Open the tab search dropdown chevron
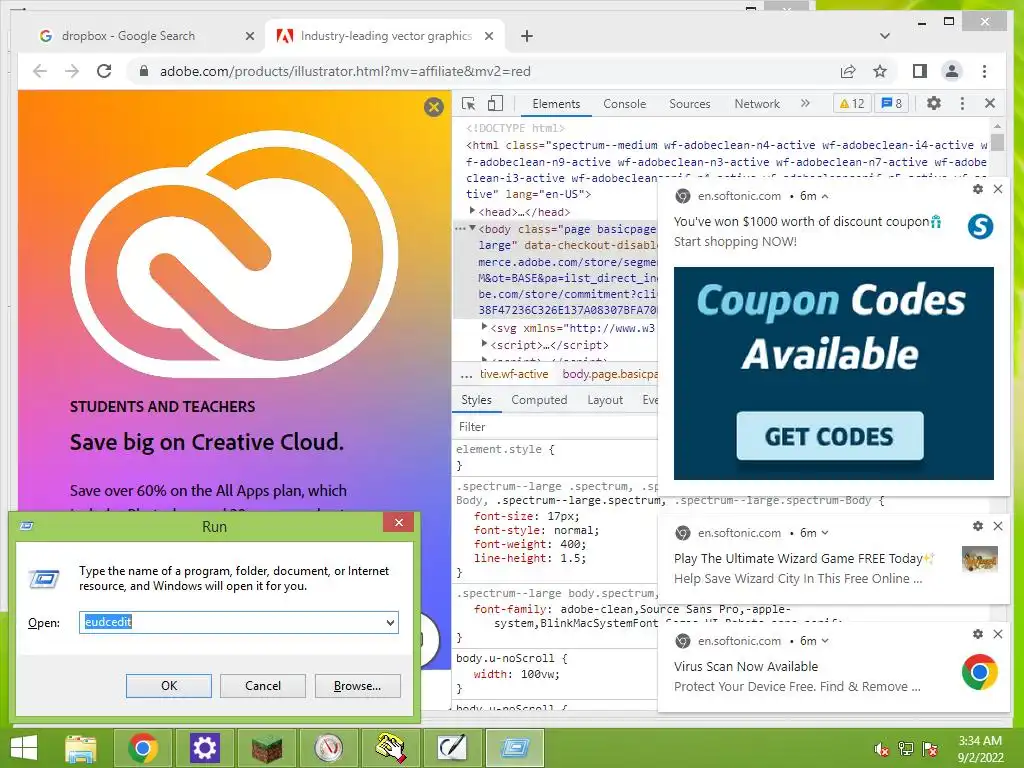 (x=884, y=36)
